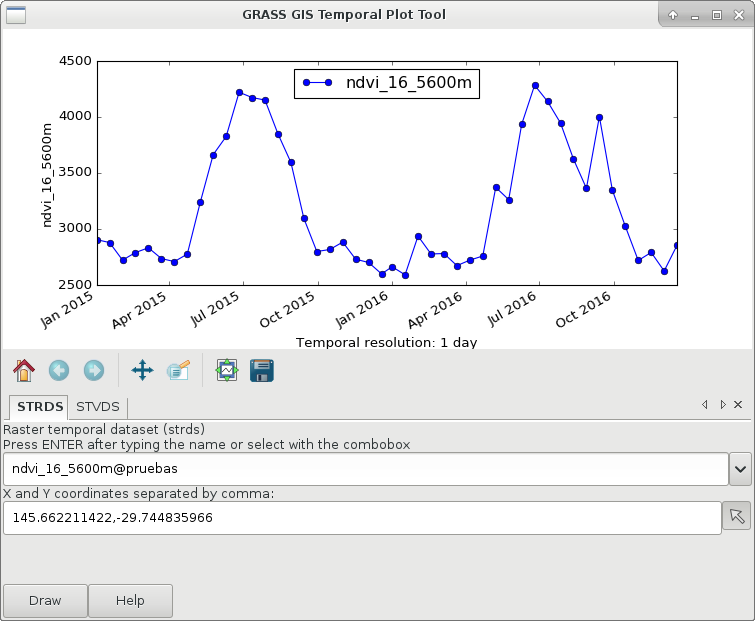The image size is (755, 621).
Task: Select the STRDS tab
Action: pyautogui.click(x=40, y=406)
